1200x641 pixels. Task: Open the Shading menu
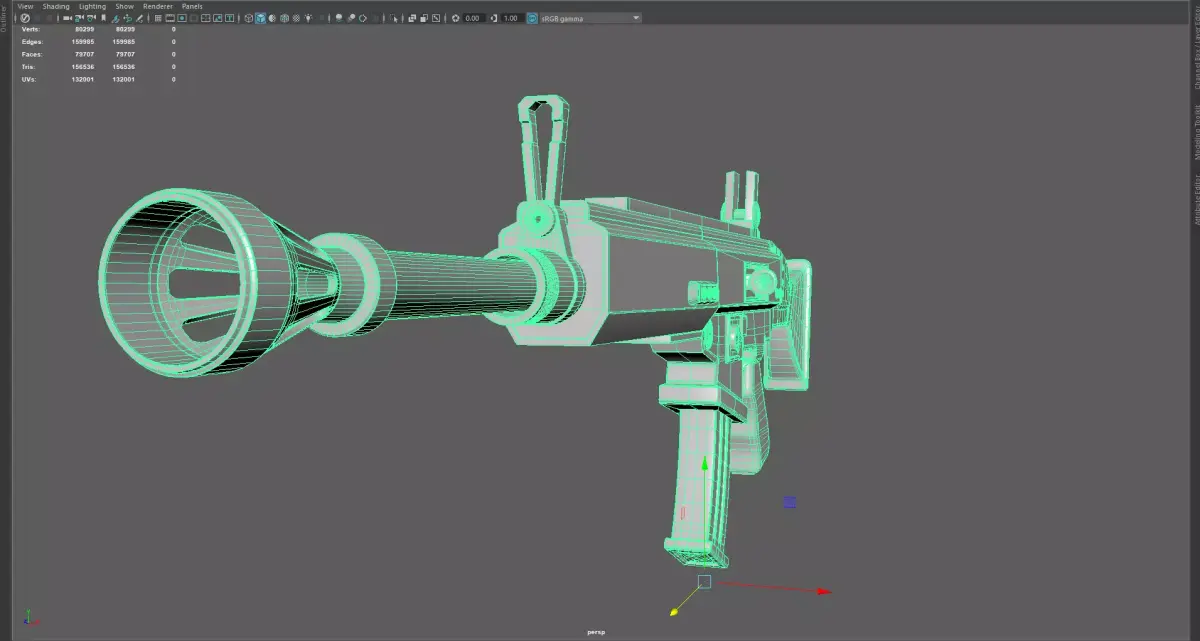[x=56, y=6]
